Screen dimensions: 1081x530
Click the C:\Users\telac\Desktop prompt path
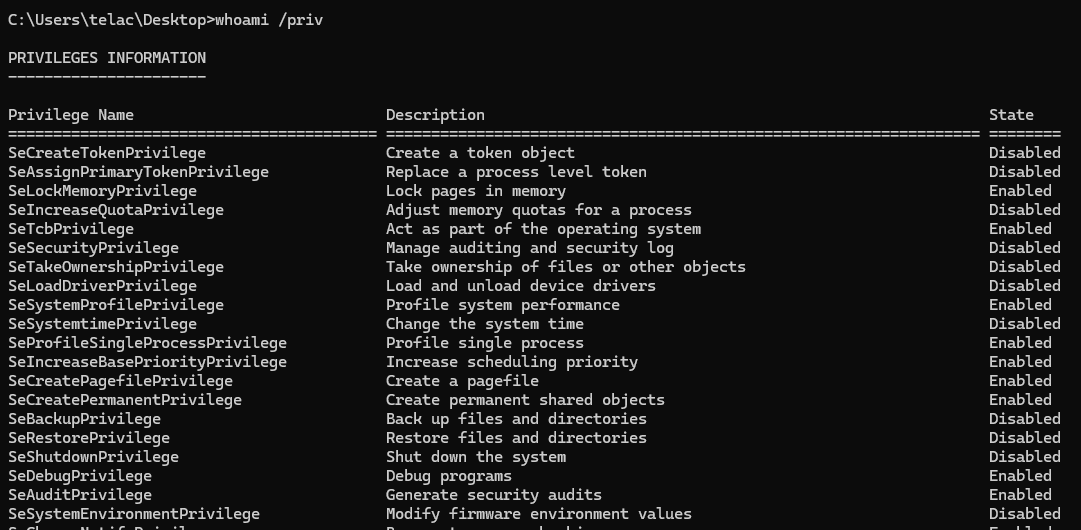coord(107,20)
